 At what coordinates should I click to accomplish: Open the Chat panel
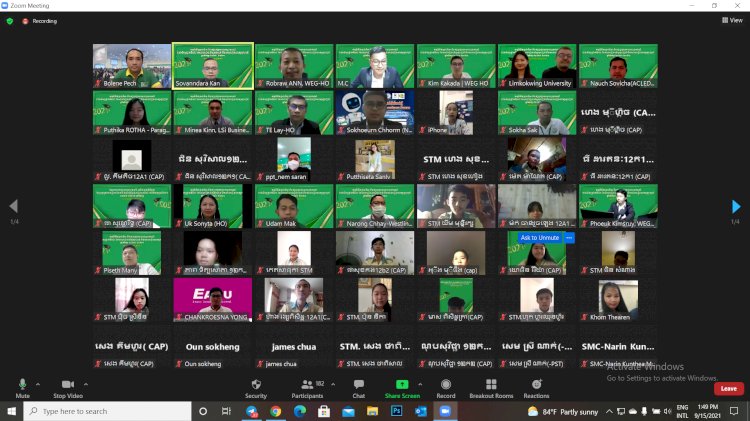coord(359,388)
